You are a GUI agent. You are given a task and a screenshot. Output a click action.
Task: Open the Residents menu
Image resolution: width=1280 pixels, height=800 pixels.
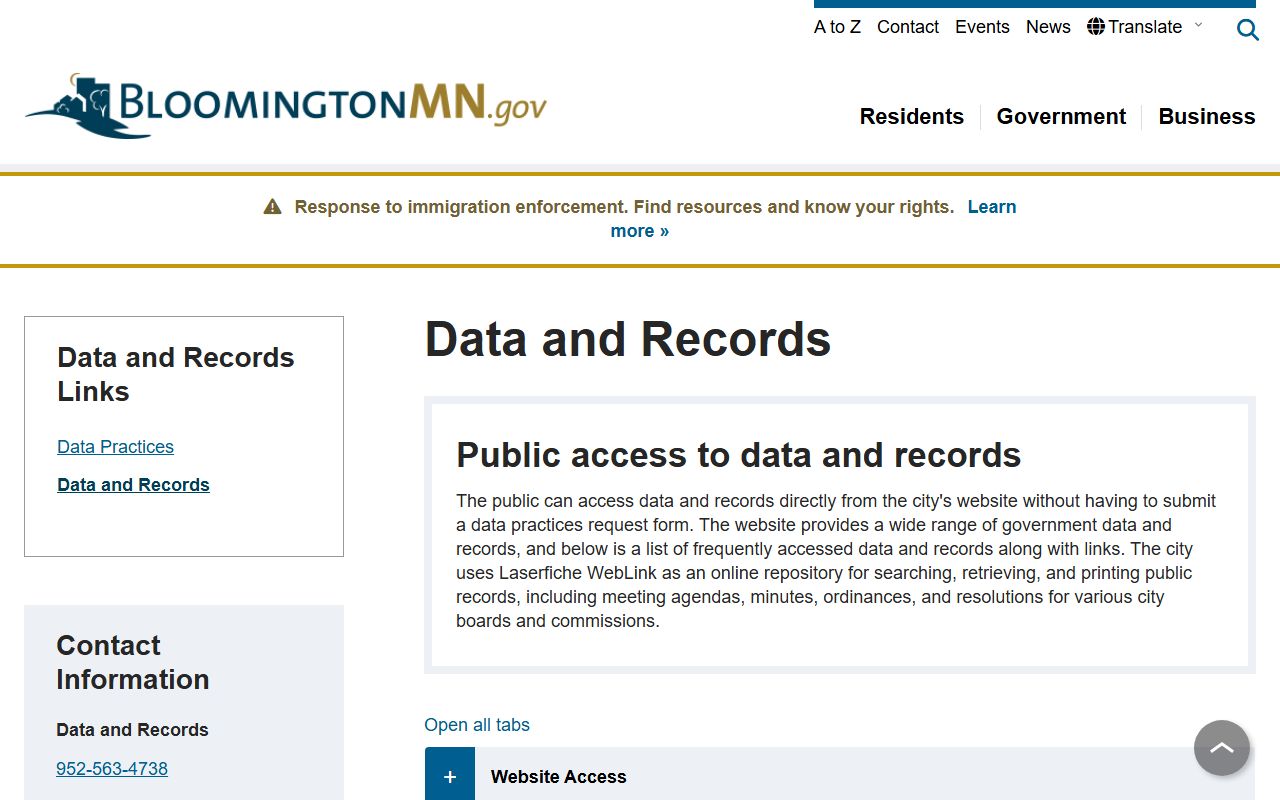click(912, 117)
